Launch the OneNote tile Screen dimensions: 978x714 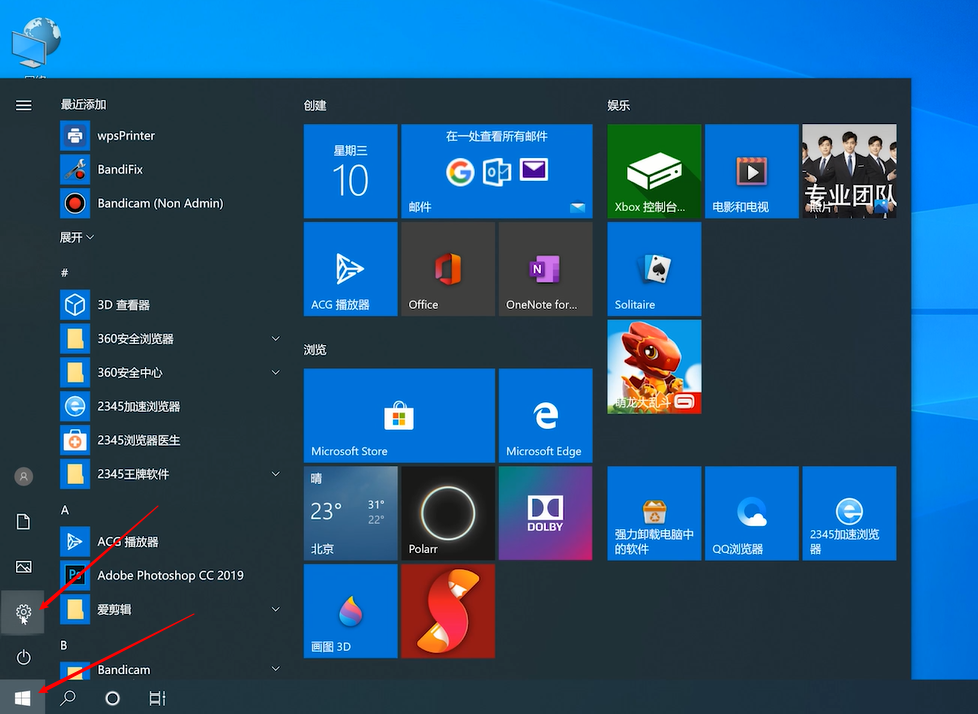click(546, 269)
